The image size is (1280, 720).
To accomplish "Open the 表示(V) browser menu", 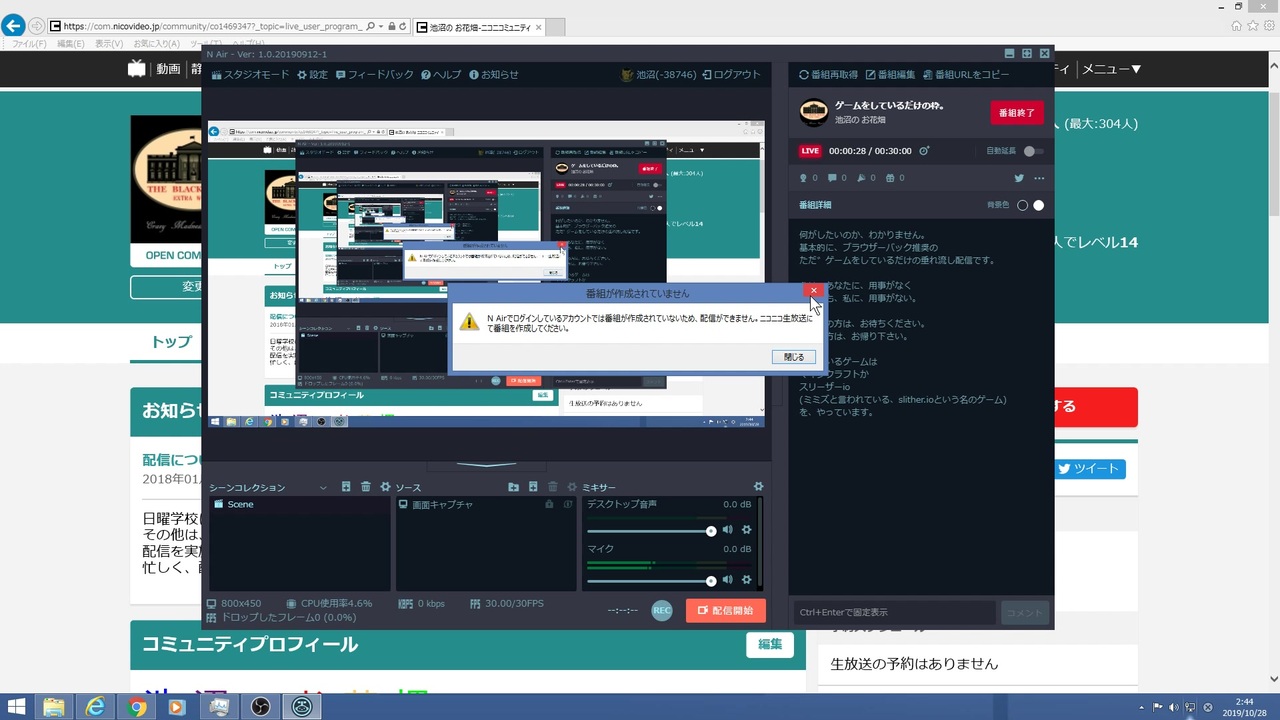I will tap(109, 44).
